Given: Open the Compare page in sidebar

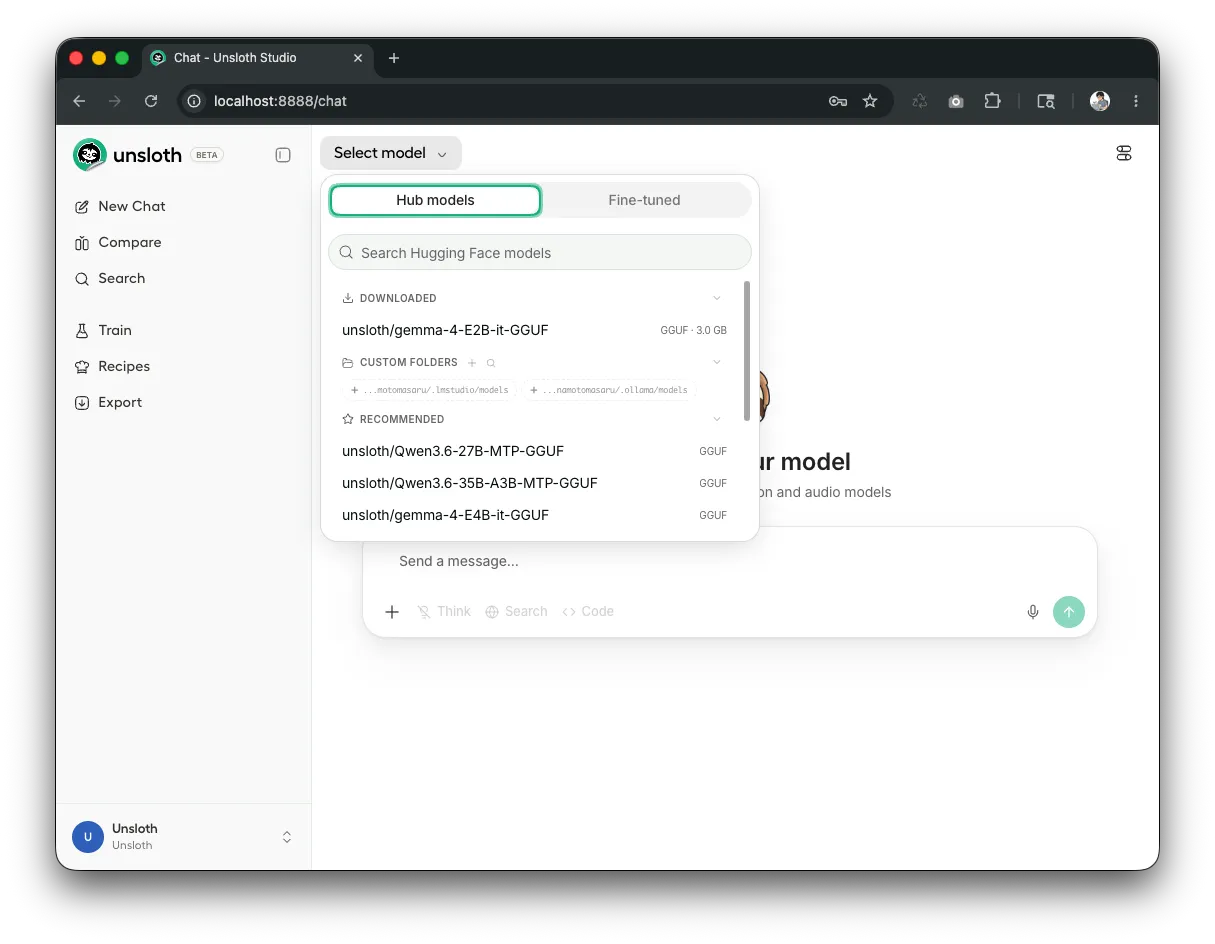Looking at the screenshot, I should tap(118, 242).
